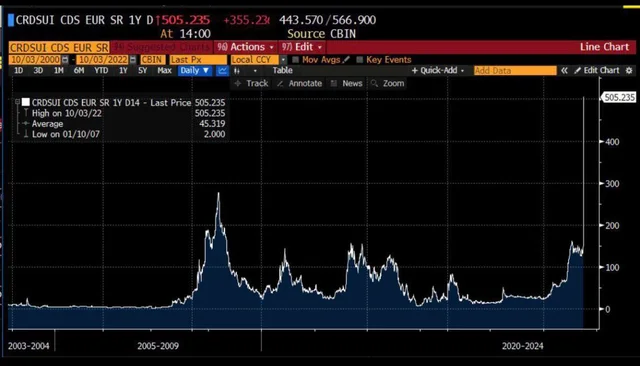Open the Daily periodicity dropdown
The image size is (640, 366).
click(x=195, y=70)
